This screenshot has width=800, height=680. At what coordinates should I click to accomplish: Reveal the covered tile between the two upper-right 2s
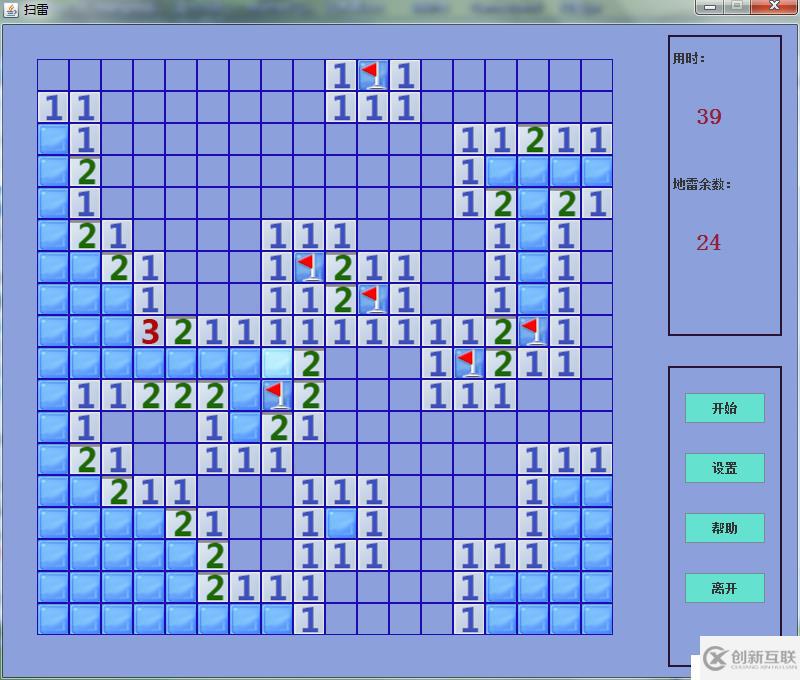[533, 204]
